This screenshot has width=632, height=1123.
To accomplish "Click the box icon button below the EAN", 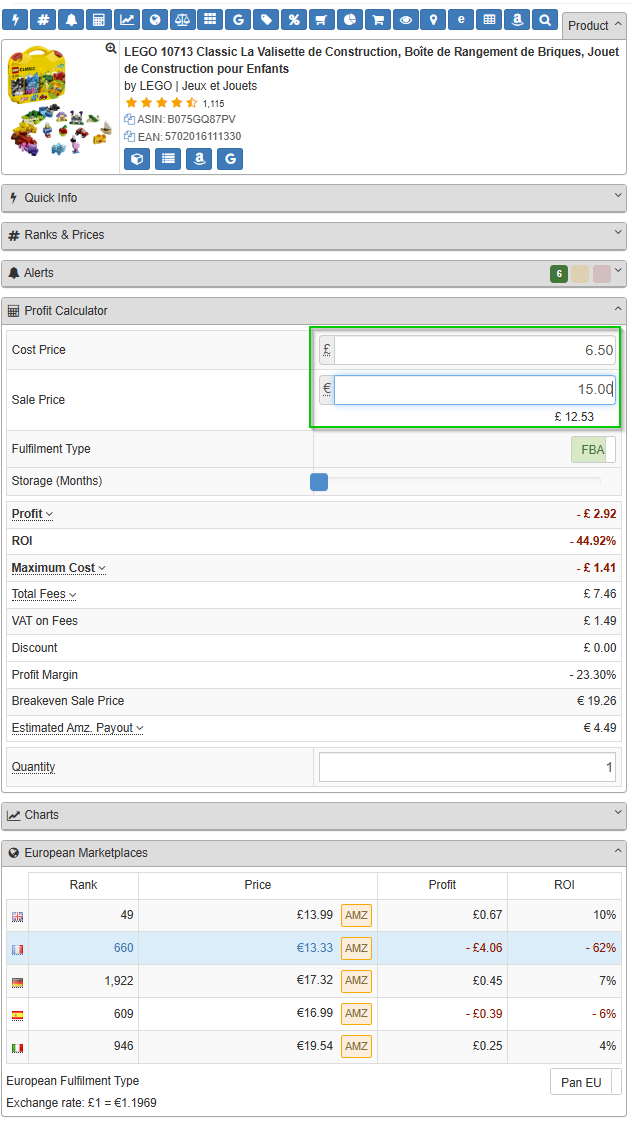I will click(137, 159).
